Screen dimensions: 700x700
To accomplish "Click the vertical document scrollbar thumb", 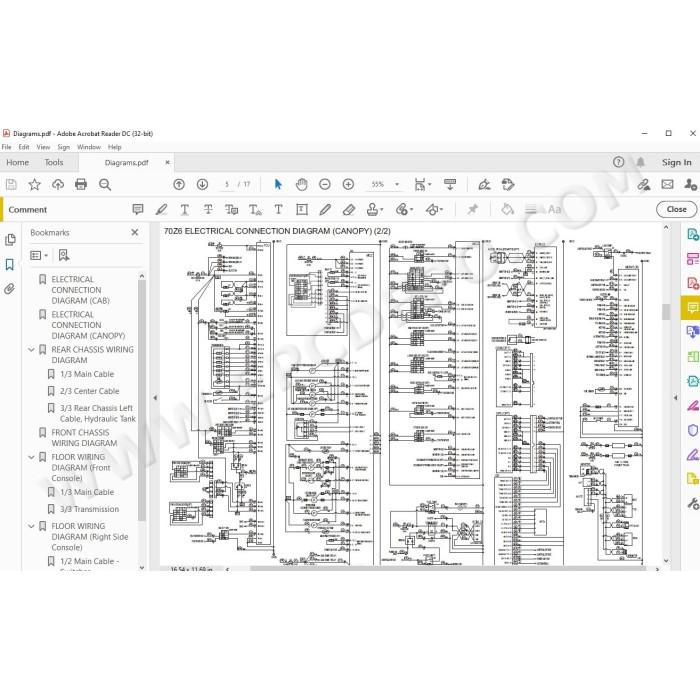I will click(x=666, y=312).
